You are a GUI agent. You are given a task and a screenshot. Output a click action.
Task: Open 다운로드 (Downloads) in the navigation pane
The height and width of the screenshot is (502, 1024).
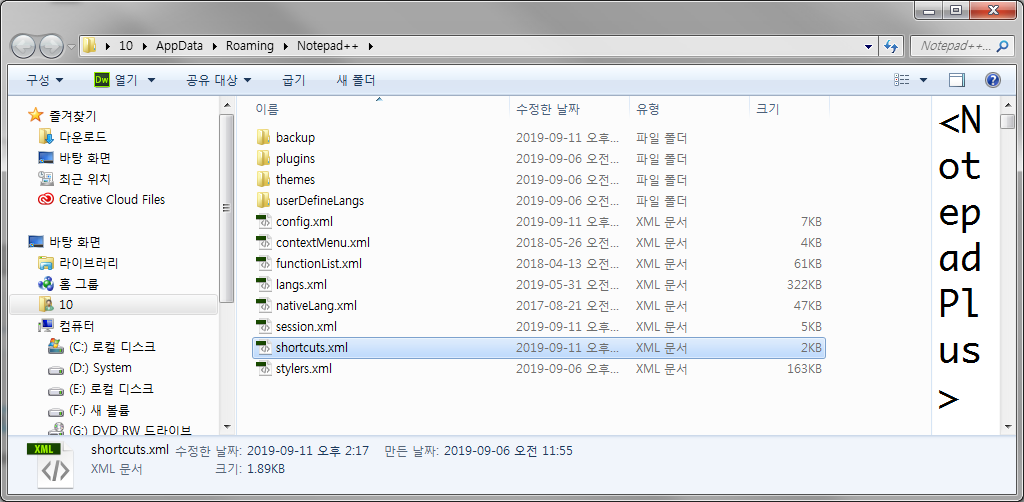pos(82,137)
